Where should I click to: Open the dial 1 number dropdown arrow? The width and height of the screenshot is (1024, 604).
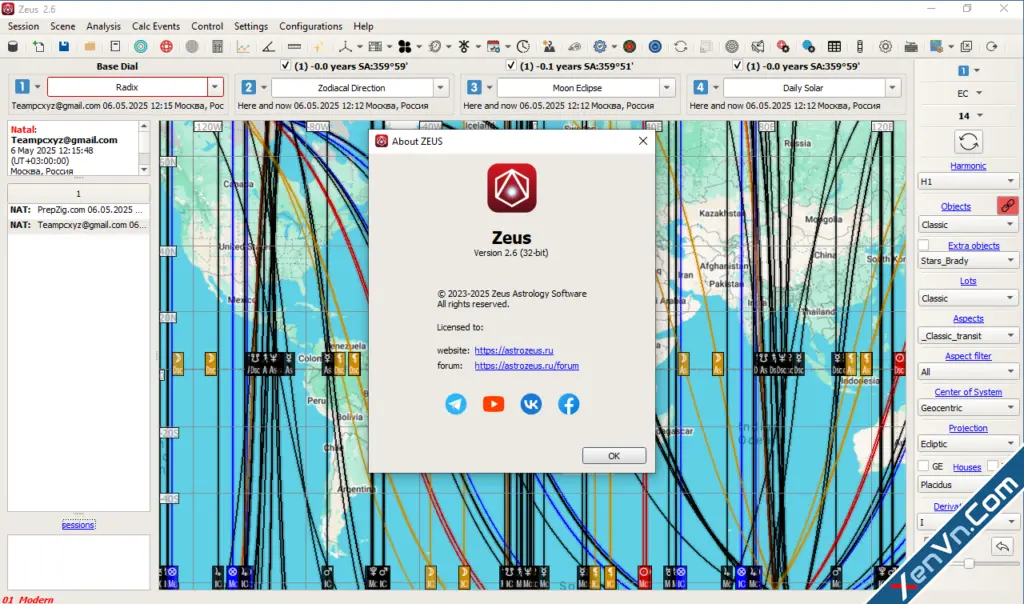tap(37, 87)
